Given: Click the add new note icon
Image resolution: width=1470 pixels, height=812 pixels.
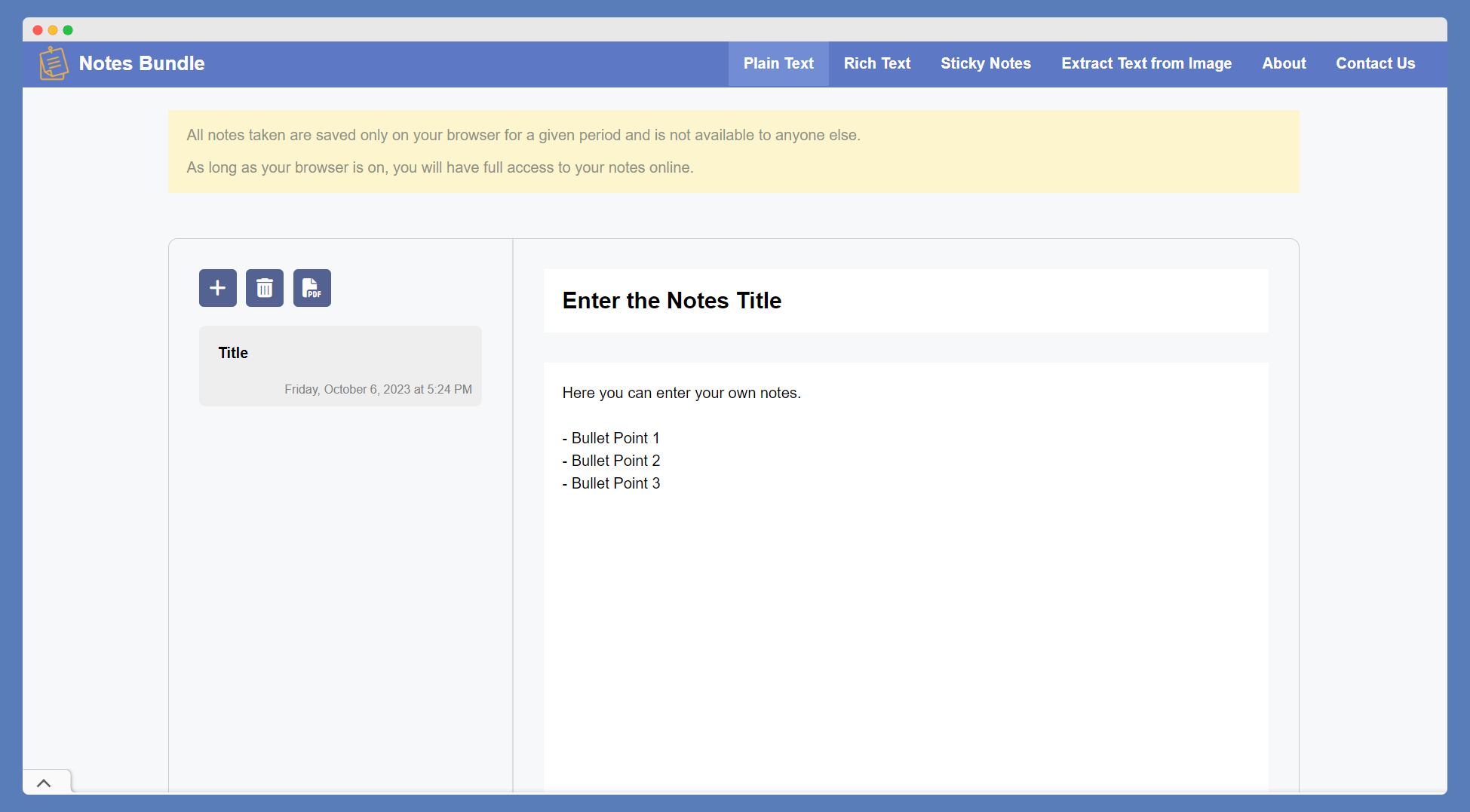Looking at the screenshot, I should click(x=217, y=287).
